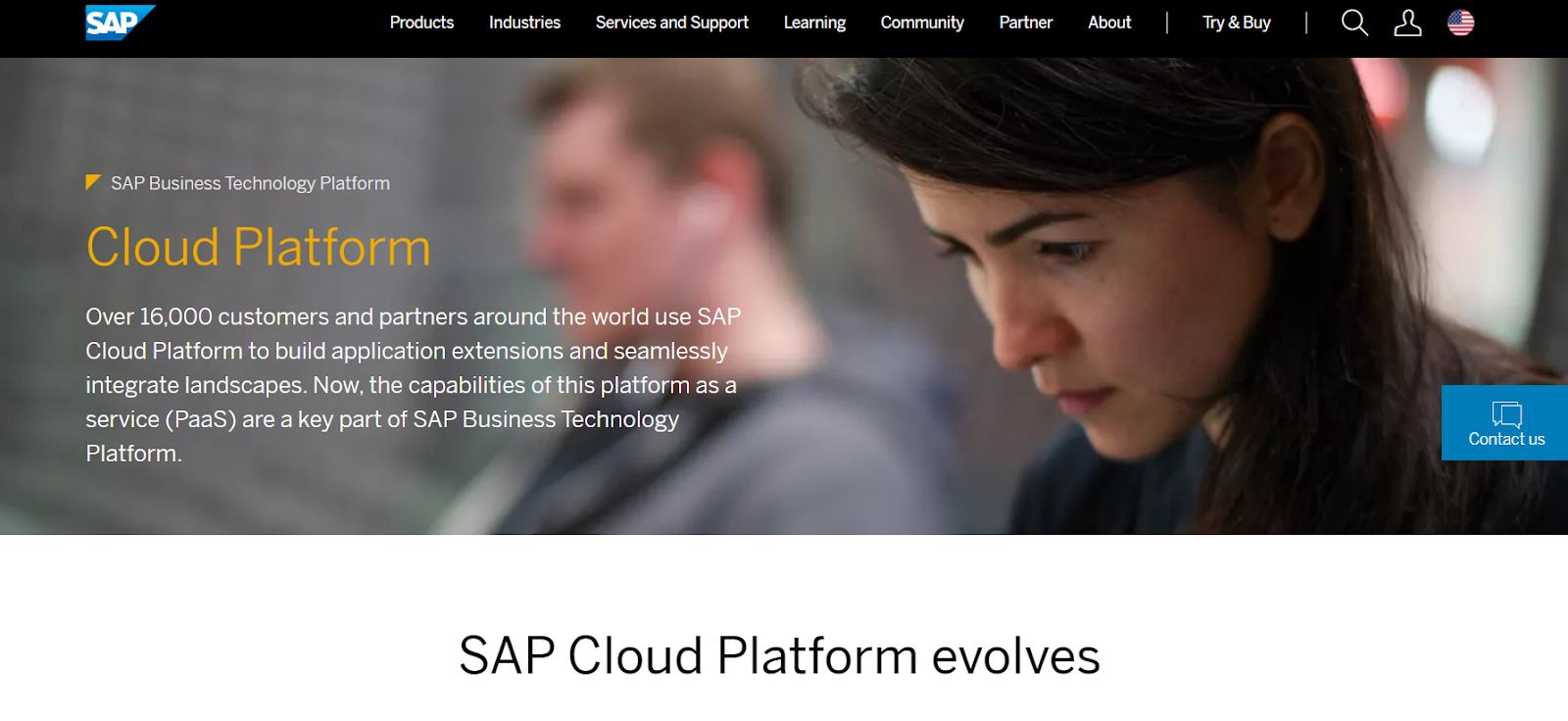Viewport: 1568px width, 721px height.
Task: Open the search magnifier icon
Action: [x=1354, y=23]
